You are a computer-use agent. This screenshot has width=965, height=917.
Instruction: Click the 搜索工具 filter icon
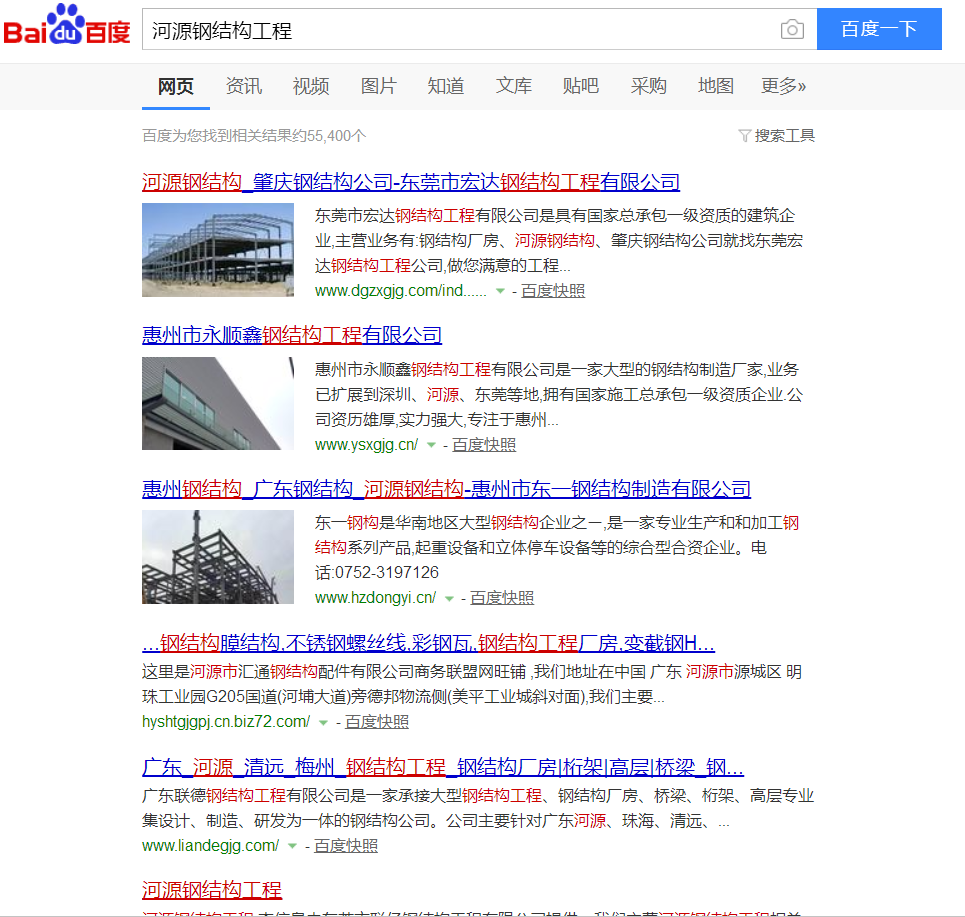click(744, 135)
